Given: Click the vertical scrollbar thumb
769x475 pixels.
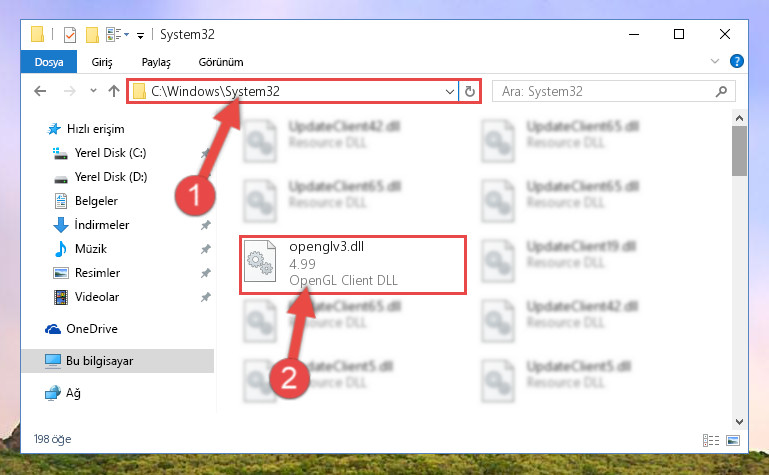Looking at the screenshot, I should tap(739, 151).
